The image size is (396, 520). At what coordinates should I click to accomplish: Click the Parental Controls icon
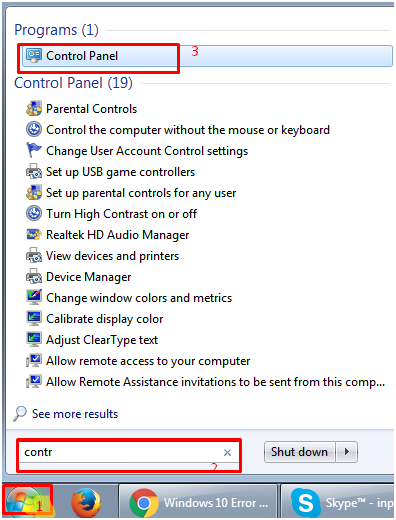34,109
